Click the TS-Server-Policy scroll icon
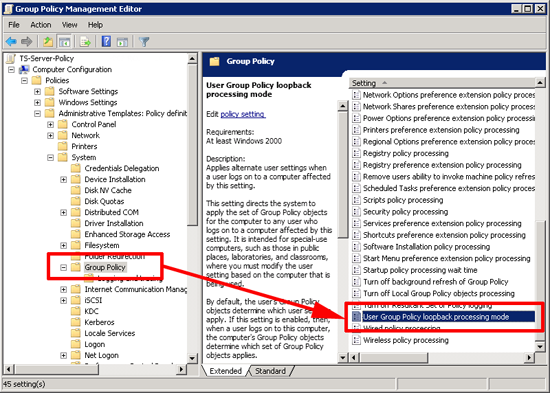The height and width of the screenshot is (393, 550). point(11,58)
